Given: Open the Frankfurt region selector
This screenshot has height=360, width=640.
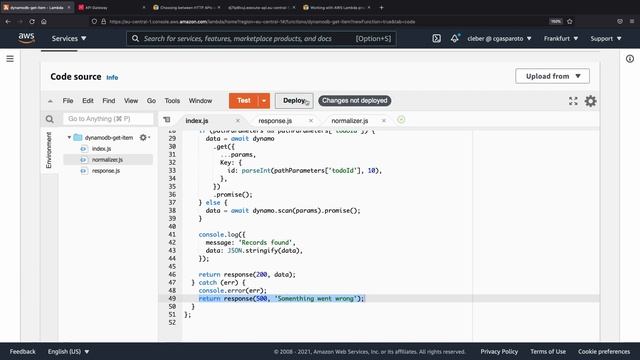Looking at the screenshot, I should [x=561, y=38].
